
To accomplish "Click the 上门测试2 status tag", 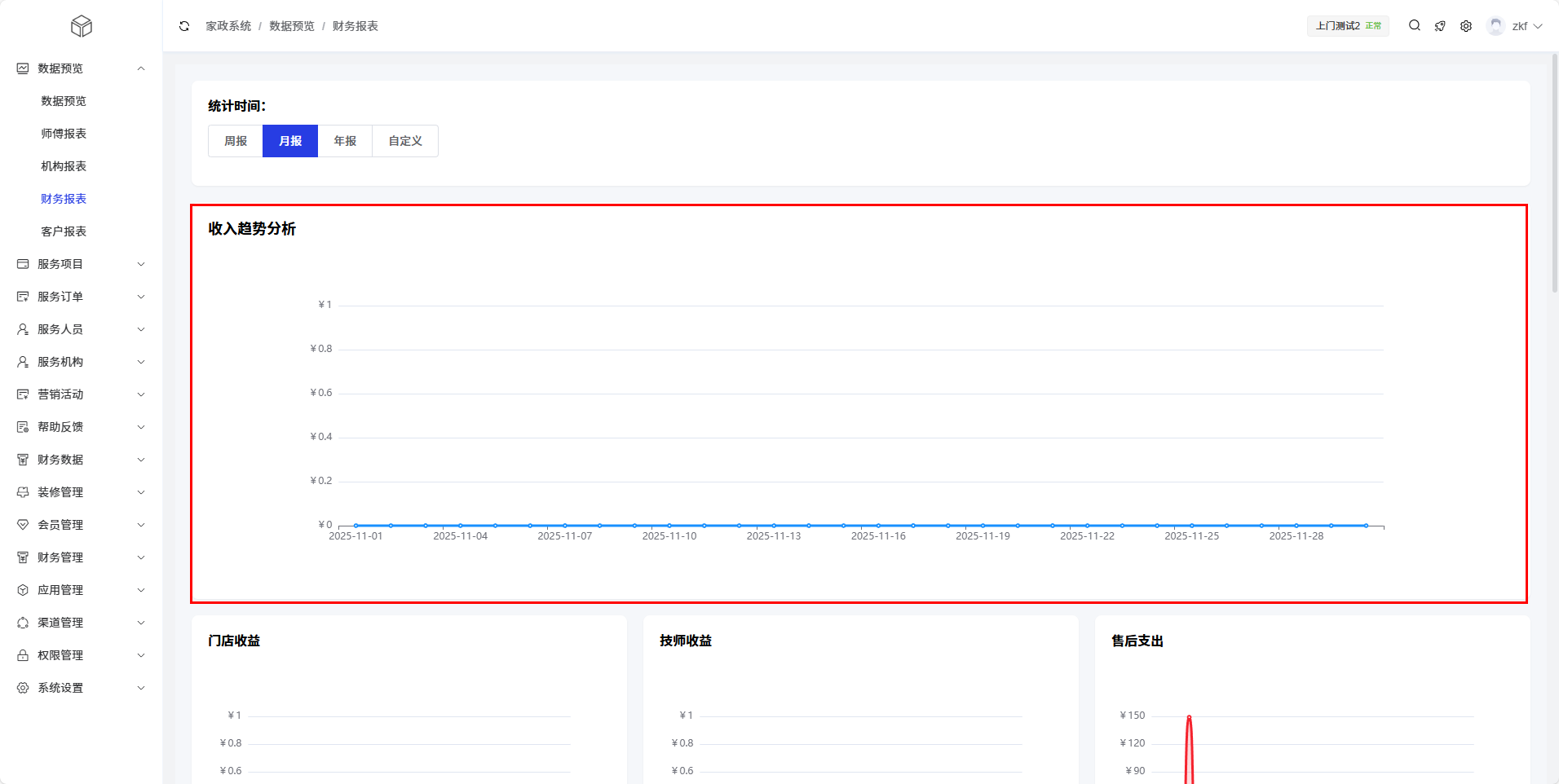I will pyautogui.click(x=1348, y=26).
